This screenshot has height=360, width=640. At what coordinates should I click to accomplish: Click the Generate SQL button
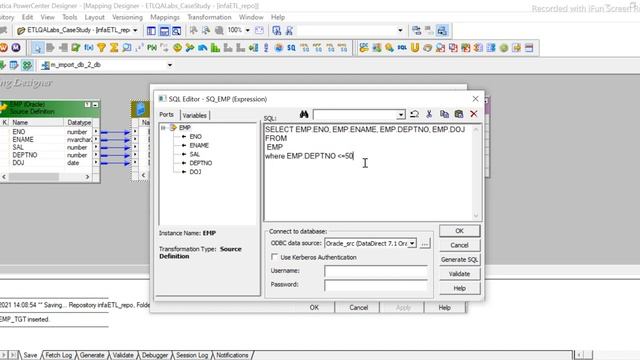[460, 259]
